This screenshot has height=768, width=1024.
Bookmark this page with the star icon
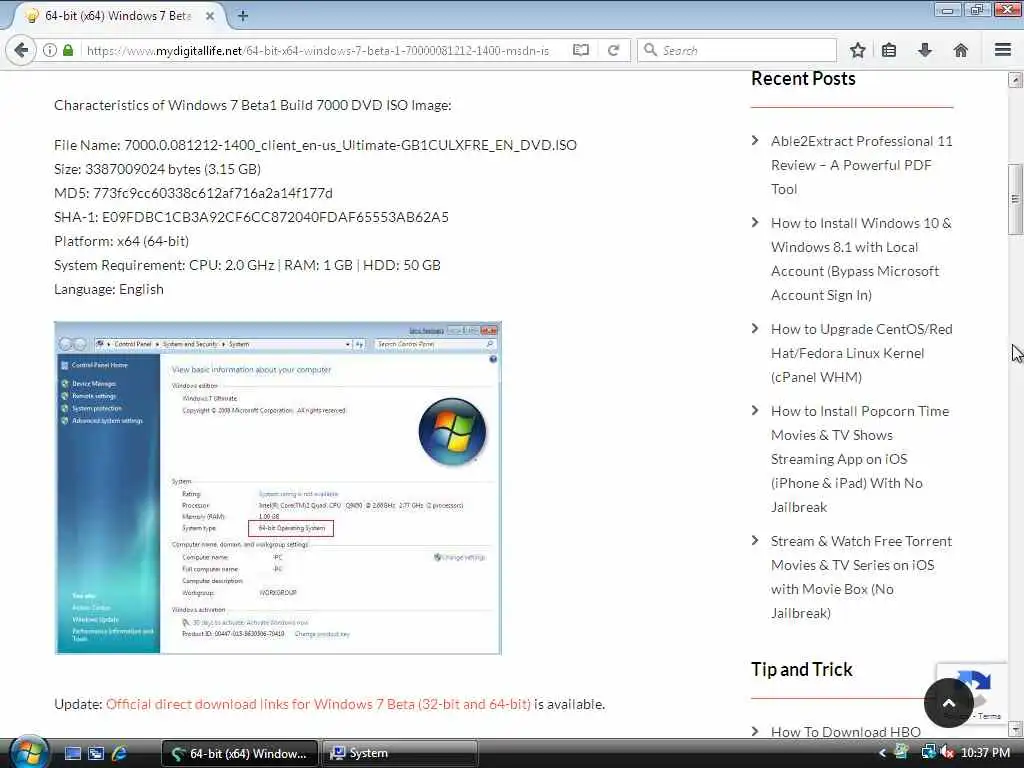point(857,50)
